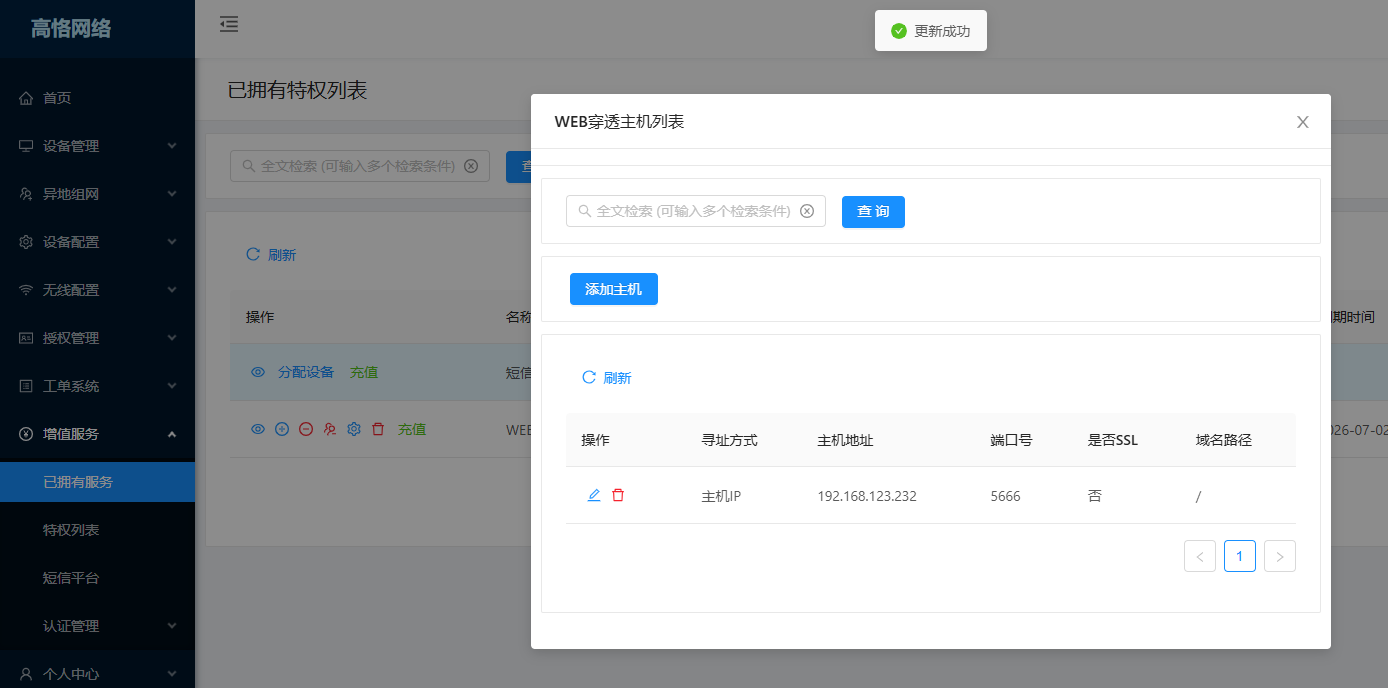Click 充值 link in the 短信 row
1388x688 pixels.
(x=364, y=372)
